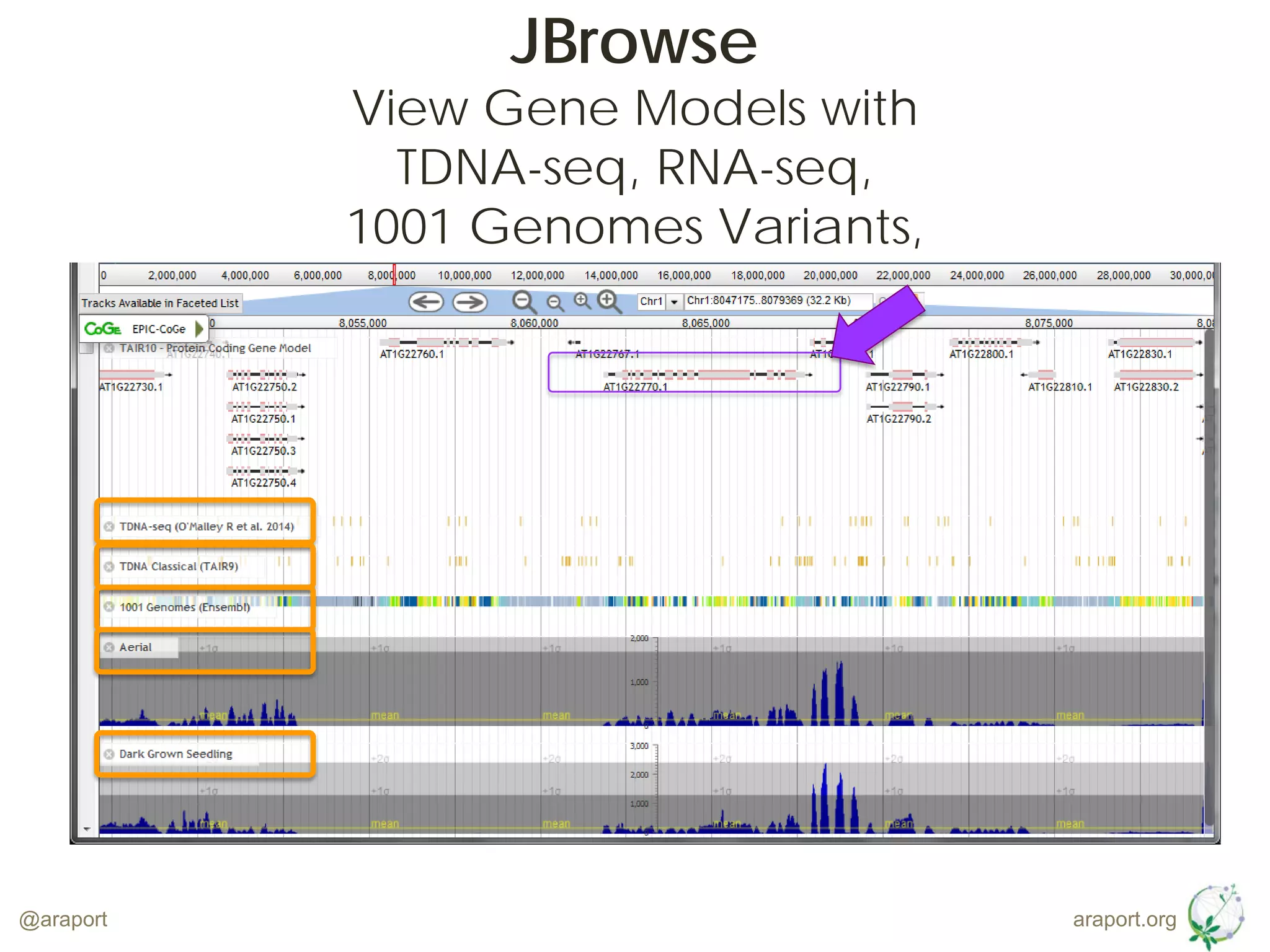
Task: Click the 24,000,000 position on overview ruler
Action: (x=977, y=275)
